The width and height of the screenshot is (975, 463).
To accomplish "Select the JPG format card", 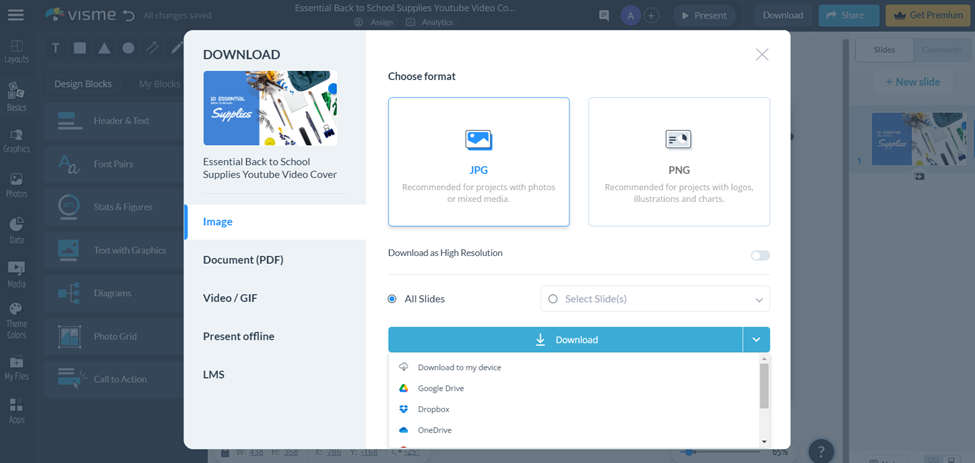I will click(479, 162).
